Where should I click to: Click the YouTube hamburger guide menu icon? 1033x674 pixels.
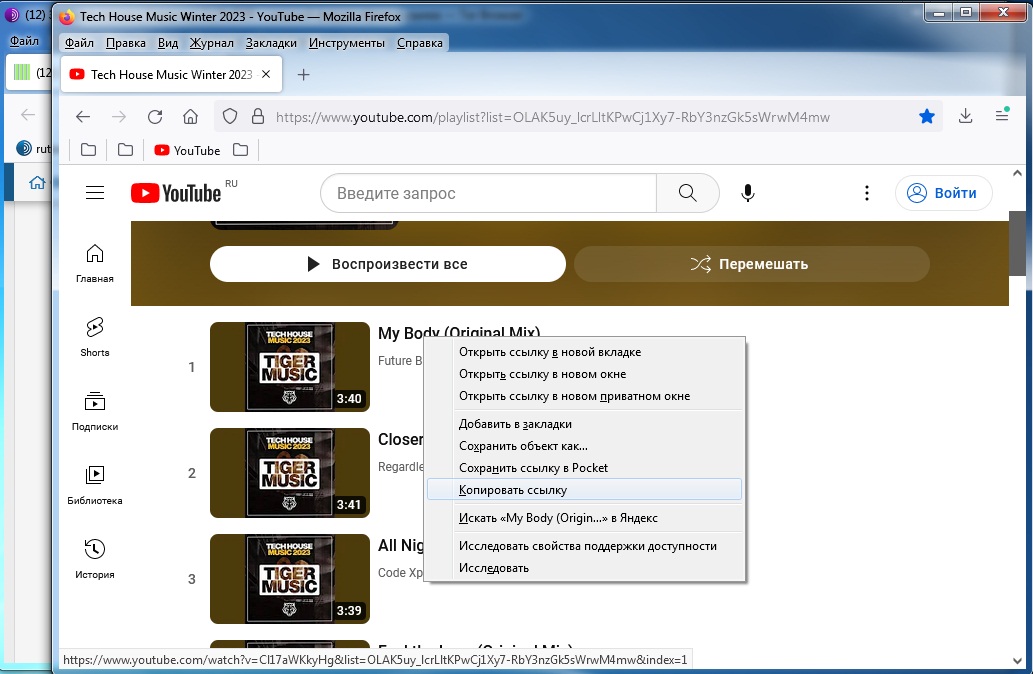coord(95,193)
